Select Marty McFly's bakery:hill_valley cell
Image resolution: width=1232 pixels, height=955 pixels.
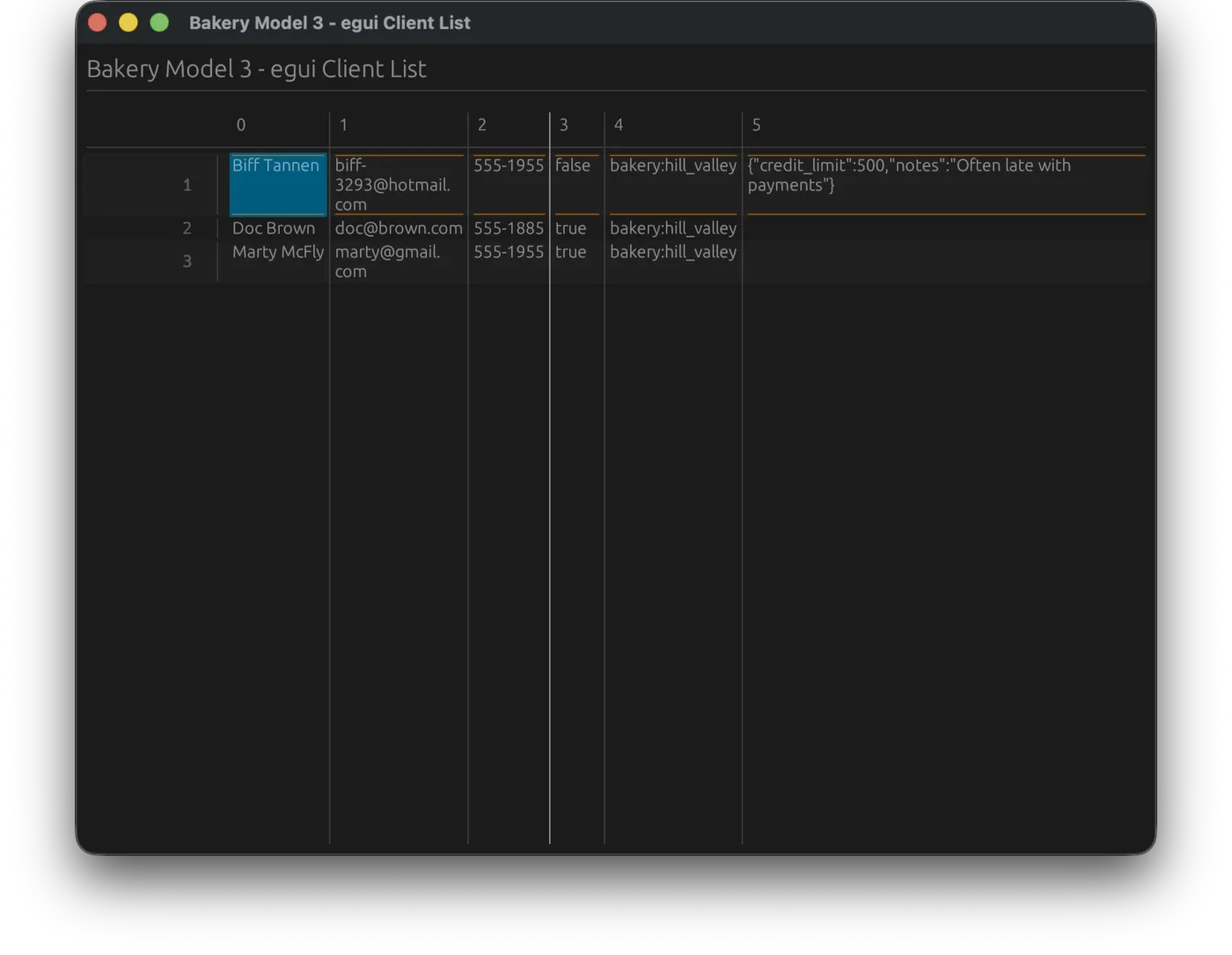point(673,261)
